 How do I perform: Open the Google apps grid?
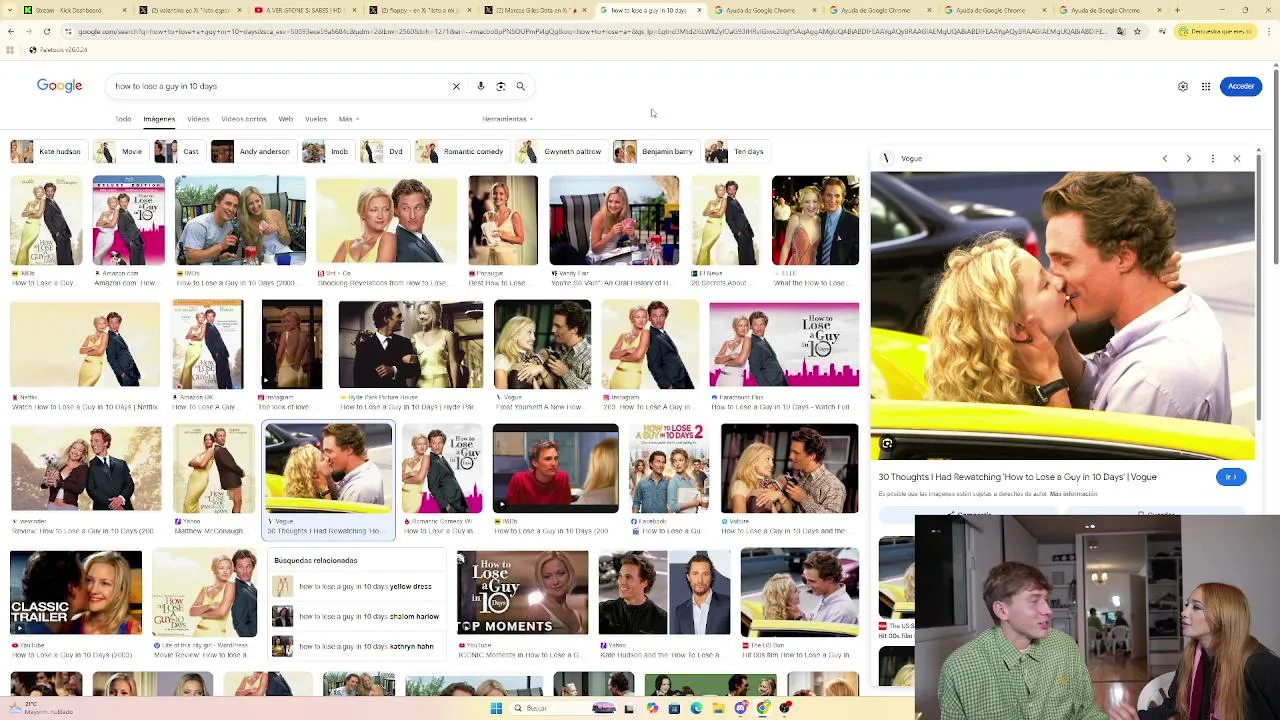(x=1206, y=86)
